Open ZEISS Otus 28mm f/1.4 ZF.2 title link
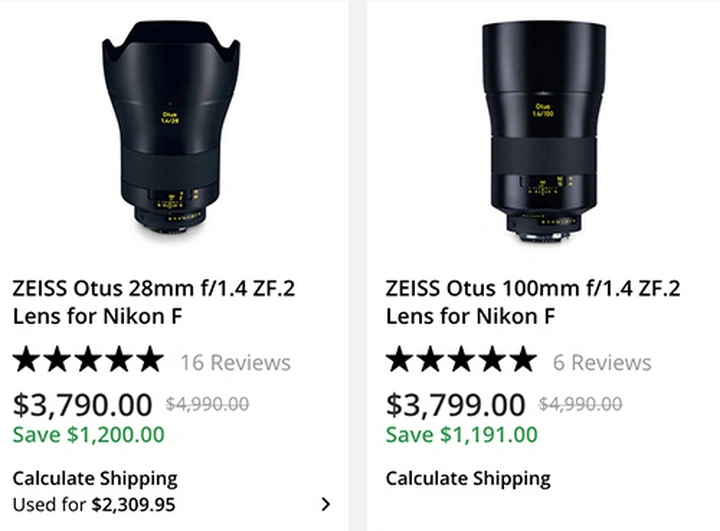The width and height of the screenshot is (720, 531). [153, 303]
